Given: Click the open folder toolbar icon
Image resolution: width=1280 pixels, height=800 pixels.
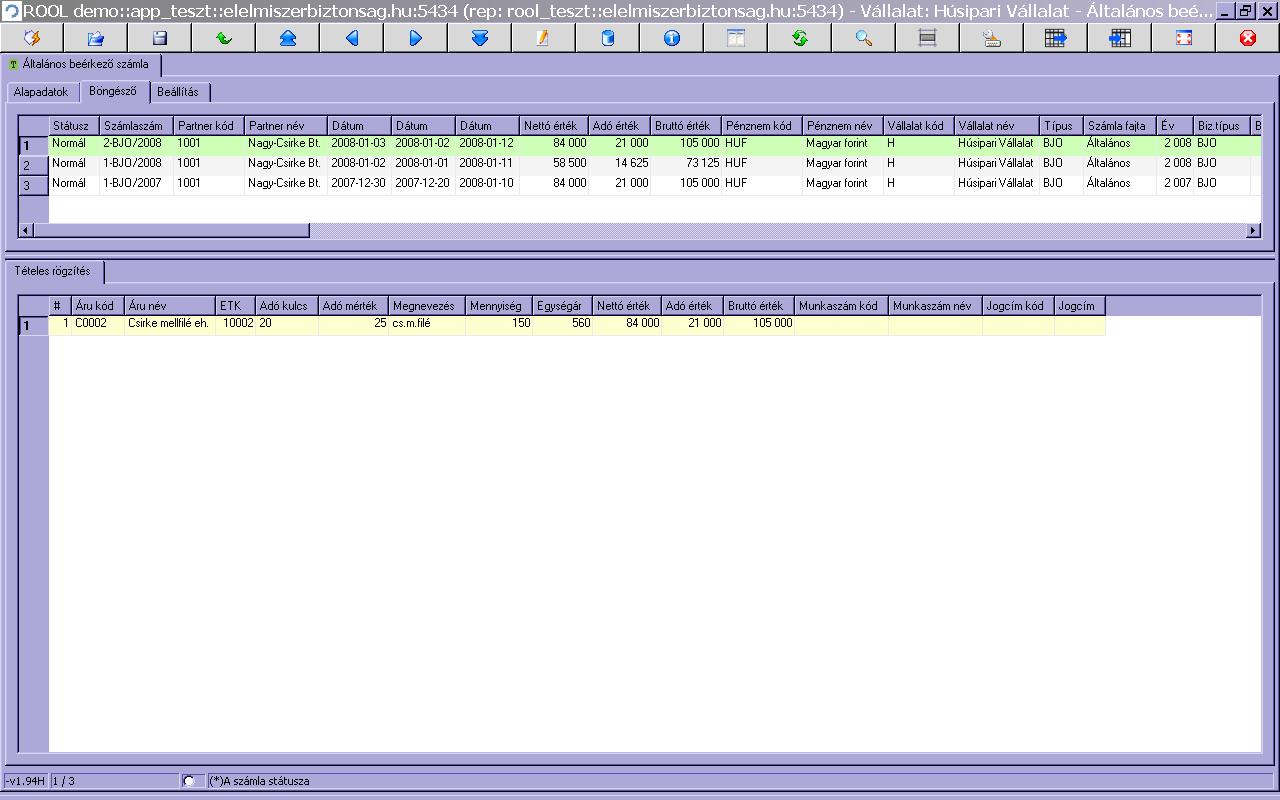Looking at the screenshot, I should 96,38.
